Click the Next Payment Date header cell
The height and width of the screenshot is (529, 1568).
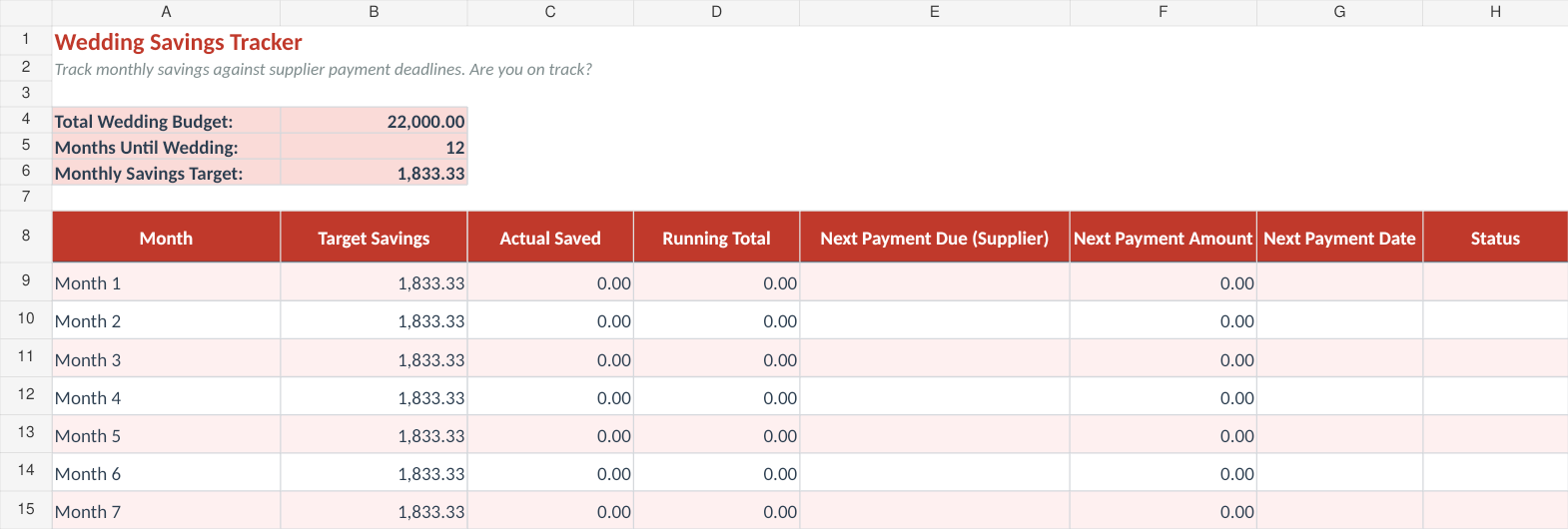pos(1339,237)
